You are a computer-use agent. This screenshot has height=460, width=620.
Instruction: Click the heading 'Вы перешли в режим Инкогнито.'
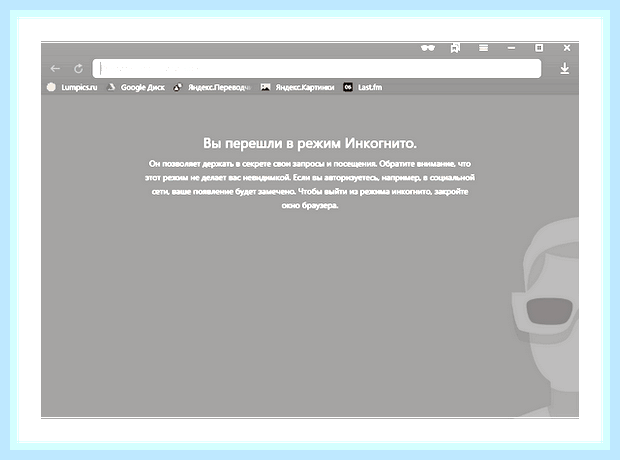[x=310, y=143]
